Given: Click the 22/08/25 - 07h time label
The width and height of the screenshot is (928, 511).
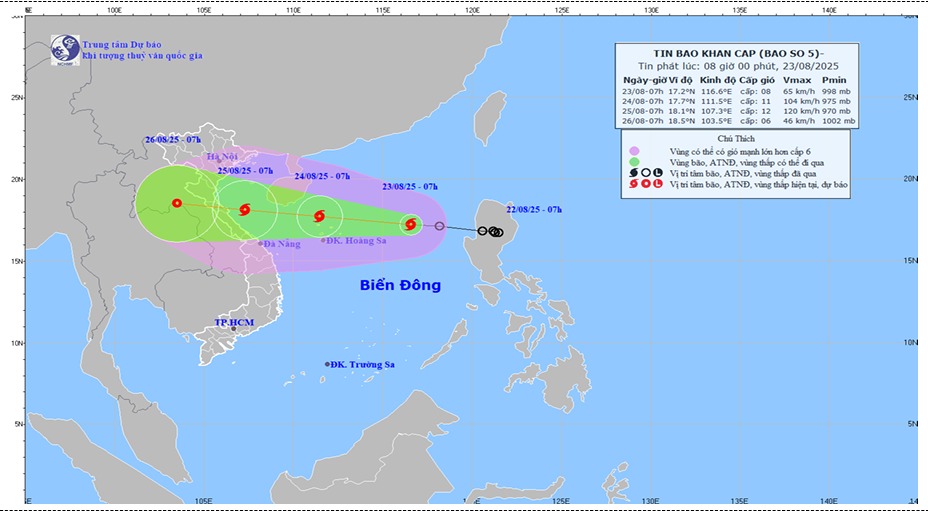Looking at the screenshot, I should pos(534,209).
